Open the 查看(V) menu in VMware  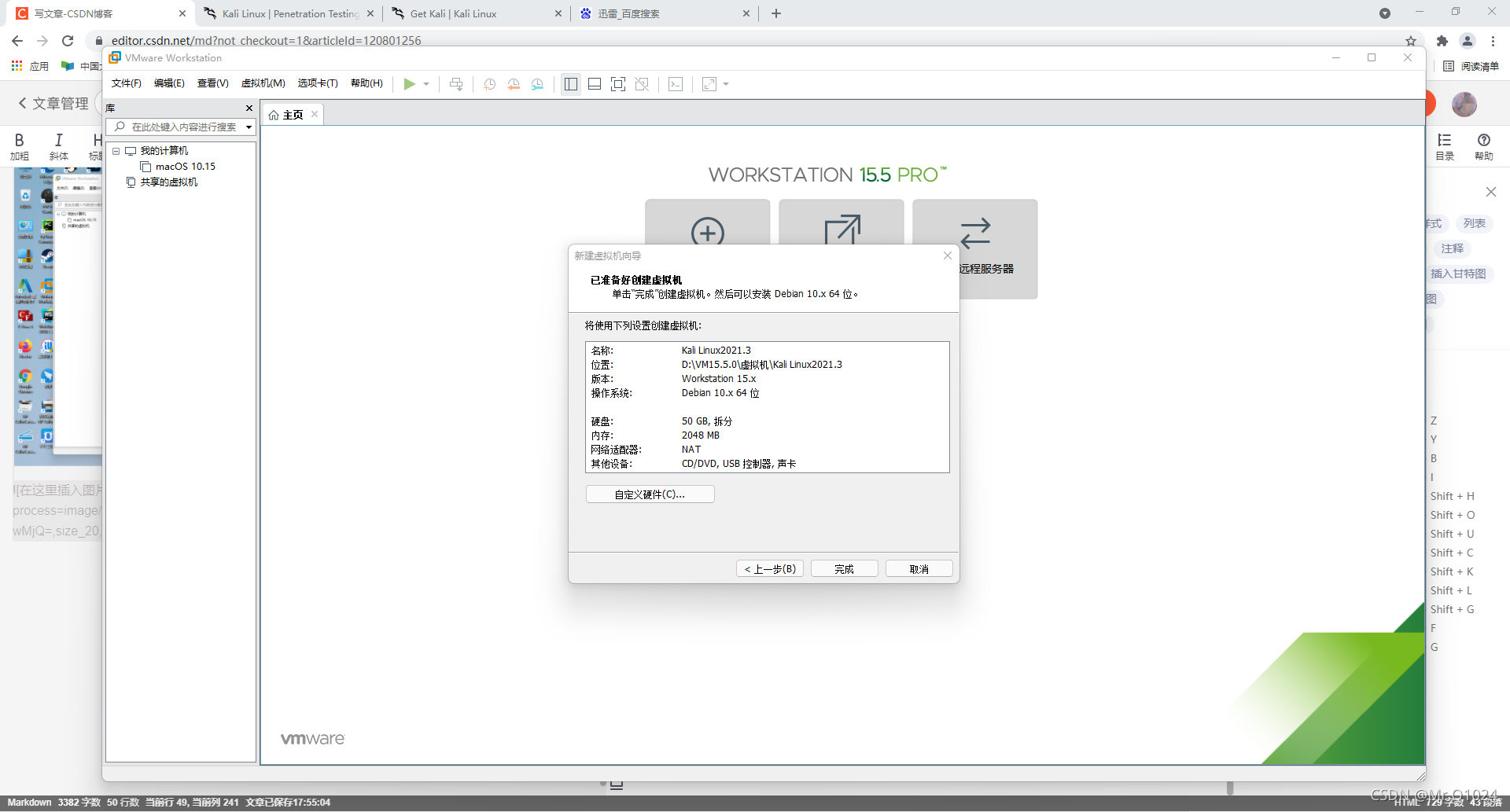212,83
